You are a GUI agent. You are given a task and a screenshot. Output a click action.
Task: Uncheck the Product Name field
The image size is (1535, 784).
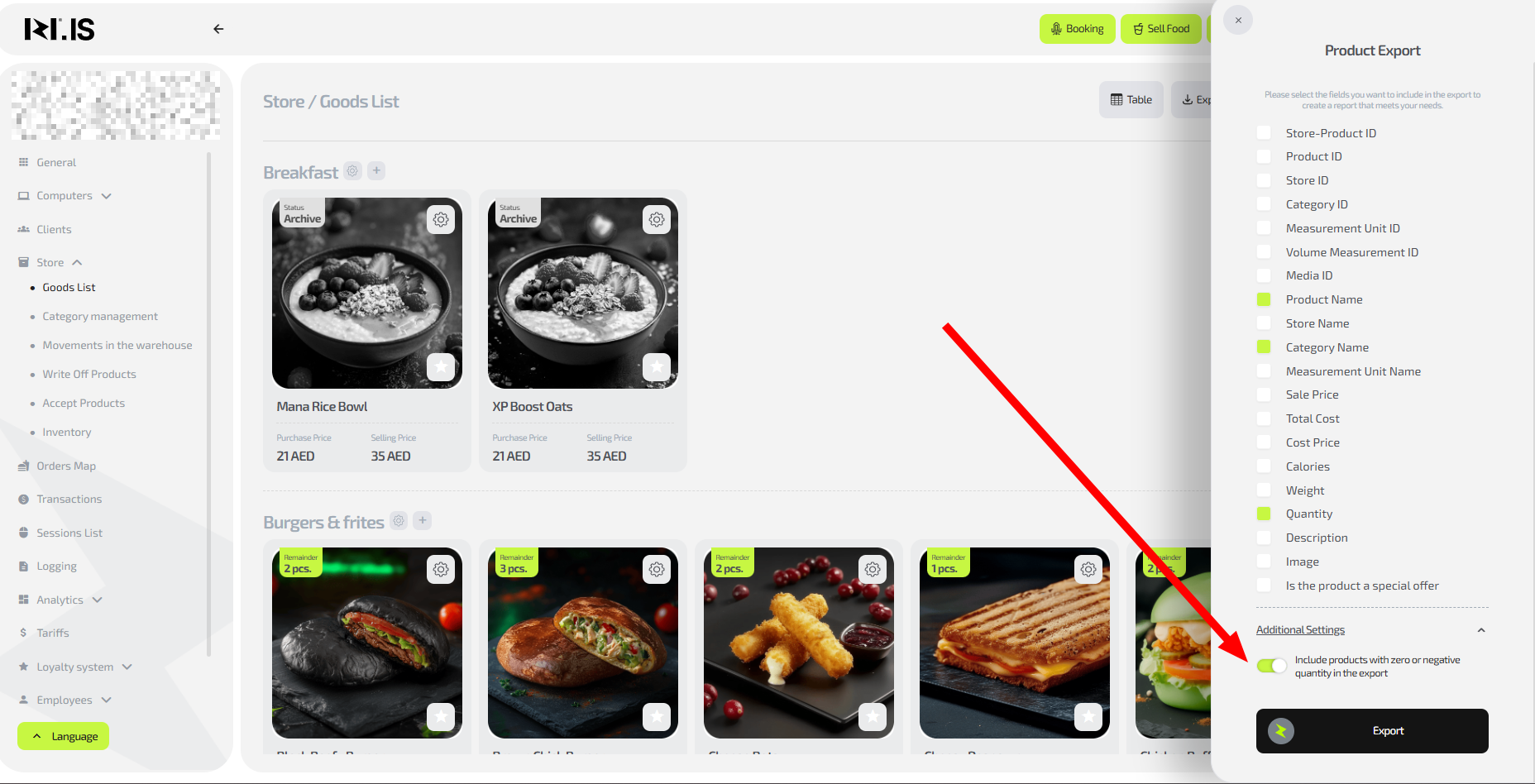(1264, 299)
